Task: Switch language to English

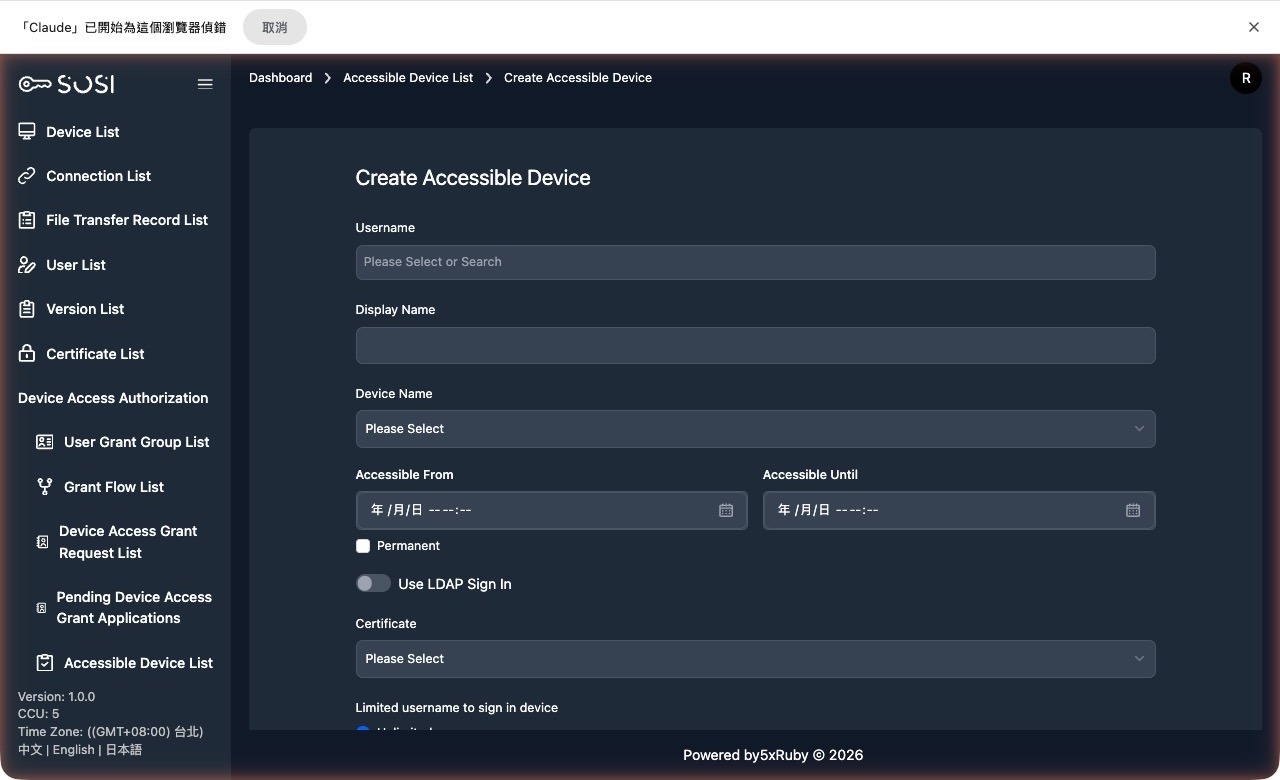Action: tap(73, 749)
